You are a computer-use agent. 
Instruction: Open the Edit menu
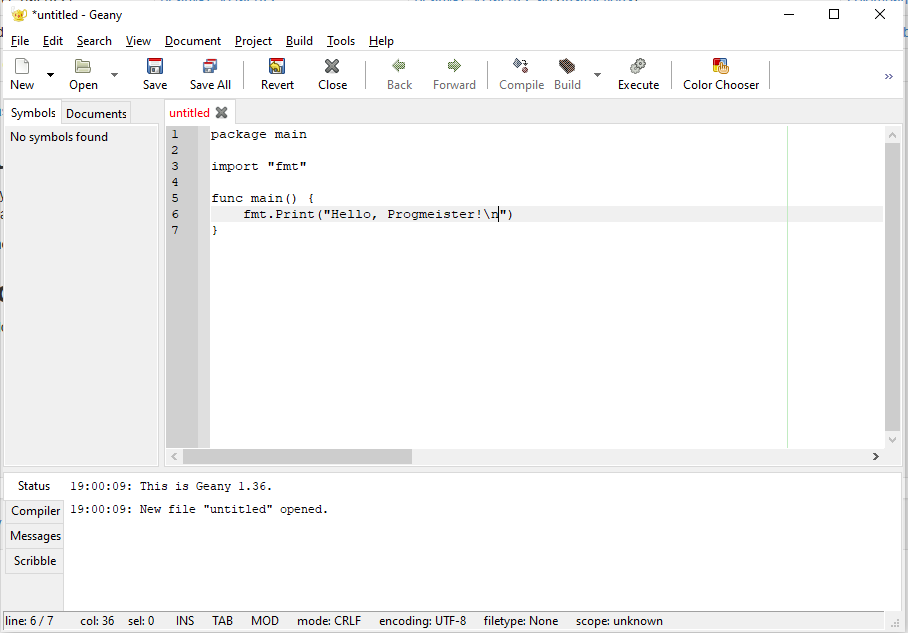tap(53, 41)
